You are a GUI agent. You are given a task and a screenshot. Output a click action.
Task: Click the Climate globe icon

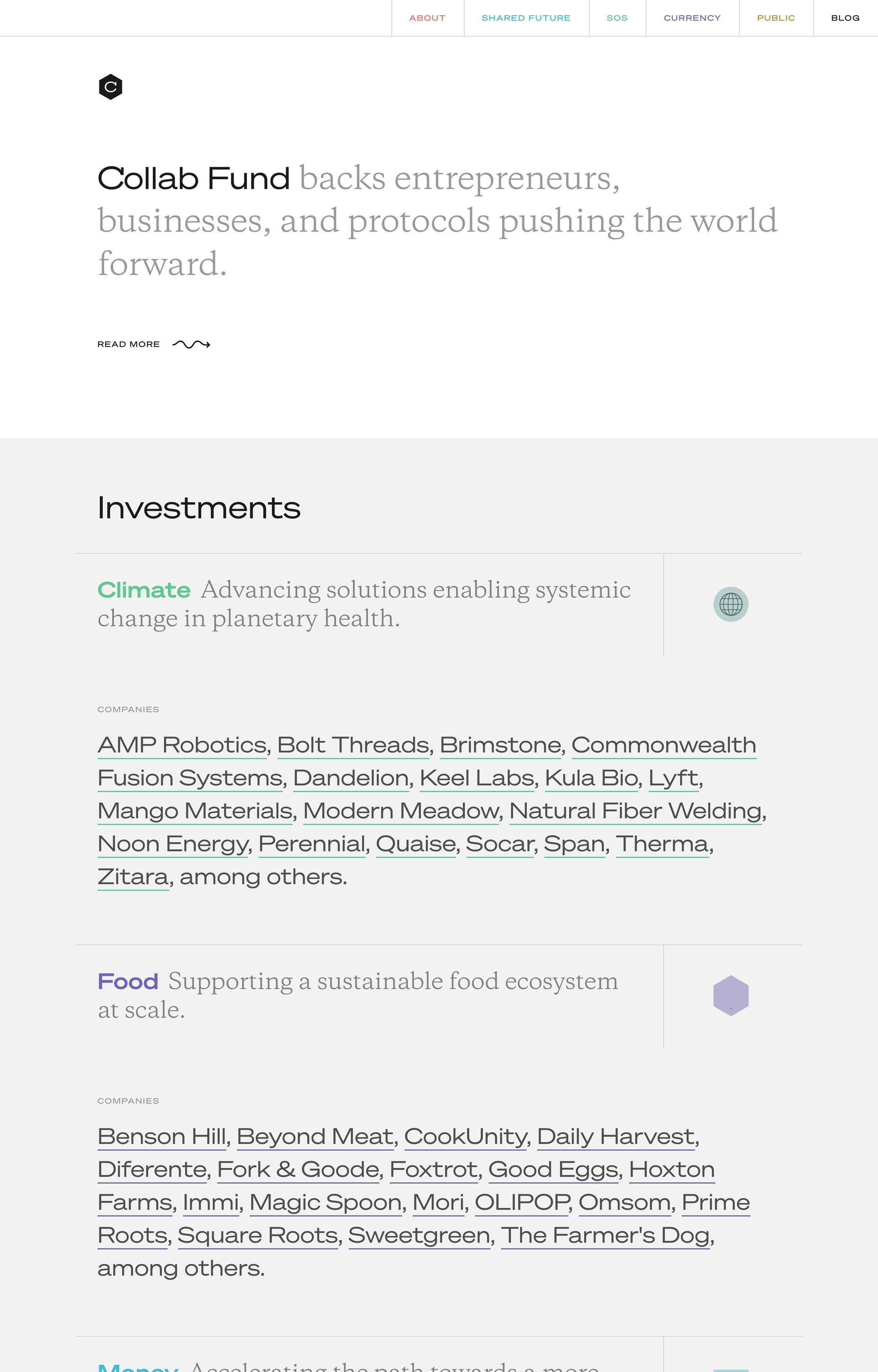tap(730, 604)
